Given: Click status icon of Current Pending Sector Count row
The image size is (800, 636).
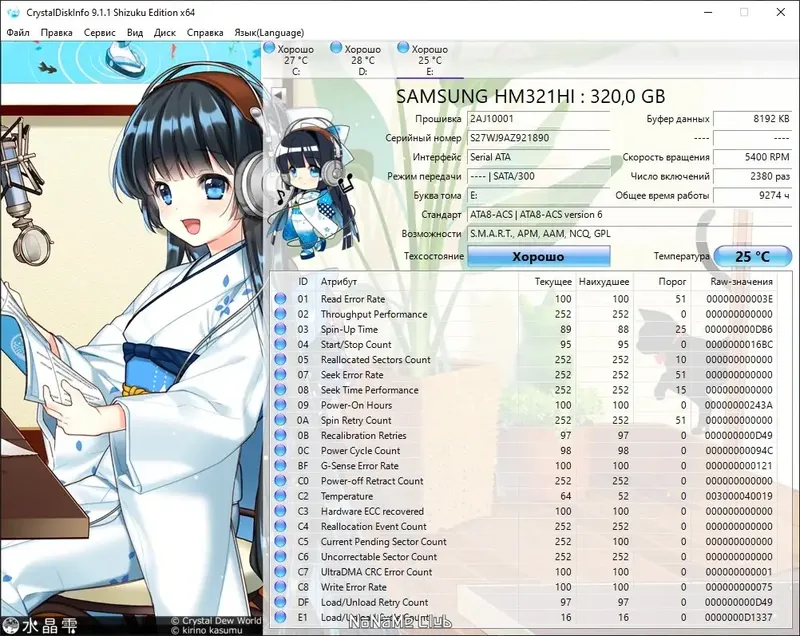Looking at the screenshot, I should tap(280, 542).
